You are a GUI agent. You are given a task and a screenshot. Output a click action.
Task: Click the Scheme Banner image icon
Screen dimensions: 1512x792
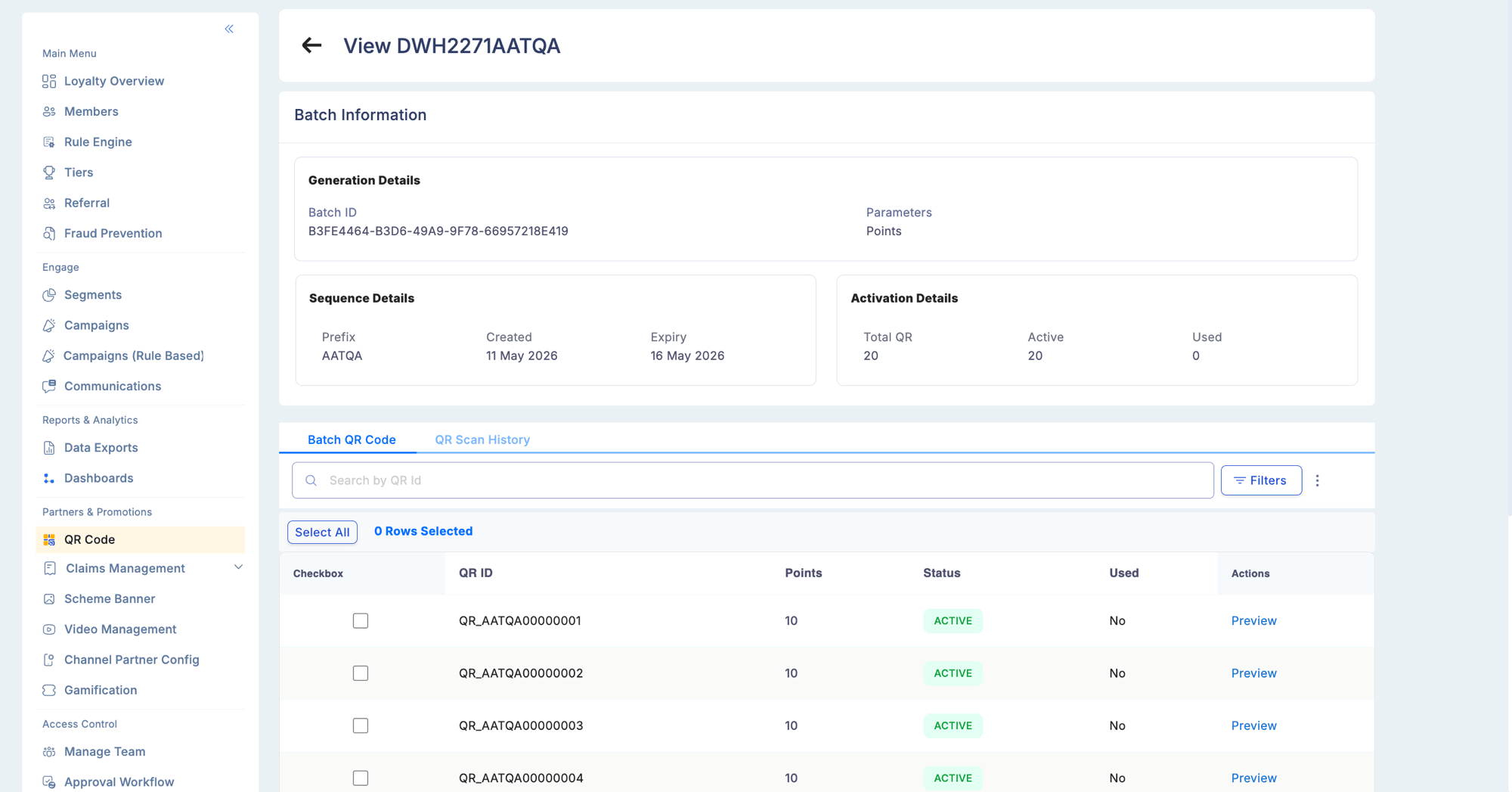coord(49,598)
